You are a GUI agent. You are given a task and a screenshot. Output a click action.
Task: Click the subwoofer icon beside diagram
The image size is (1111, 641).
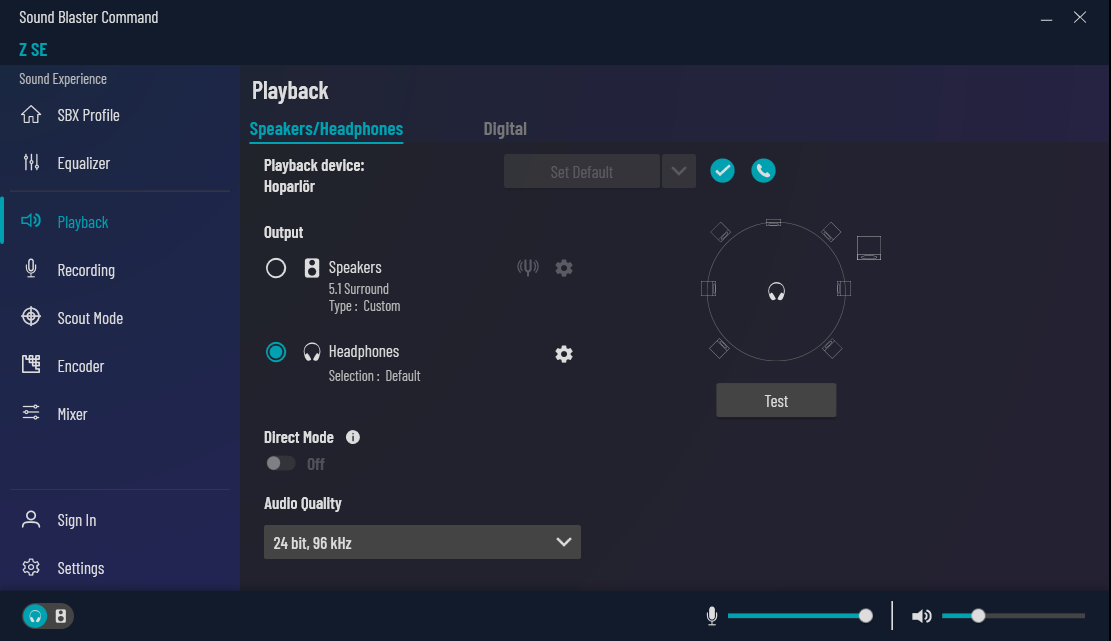(x=869, y=248)
